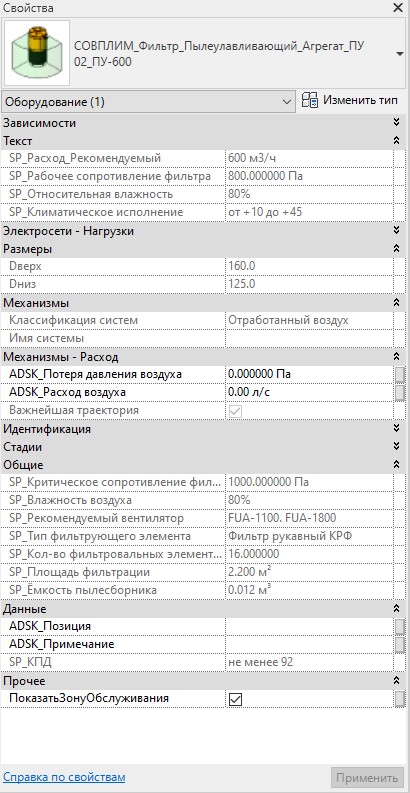The width and height of the screenshot is (410, 793).
Task: Select the не менее 92 value
Action: tap(261, 663)
